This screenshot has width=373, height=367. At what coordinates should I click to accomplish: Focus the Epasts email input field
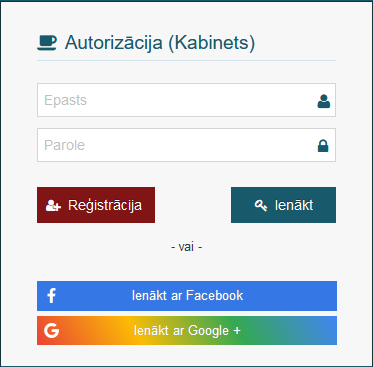pos(186,100)
